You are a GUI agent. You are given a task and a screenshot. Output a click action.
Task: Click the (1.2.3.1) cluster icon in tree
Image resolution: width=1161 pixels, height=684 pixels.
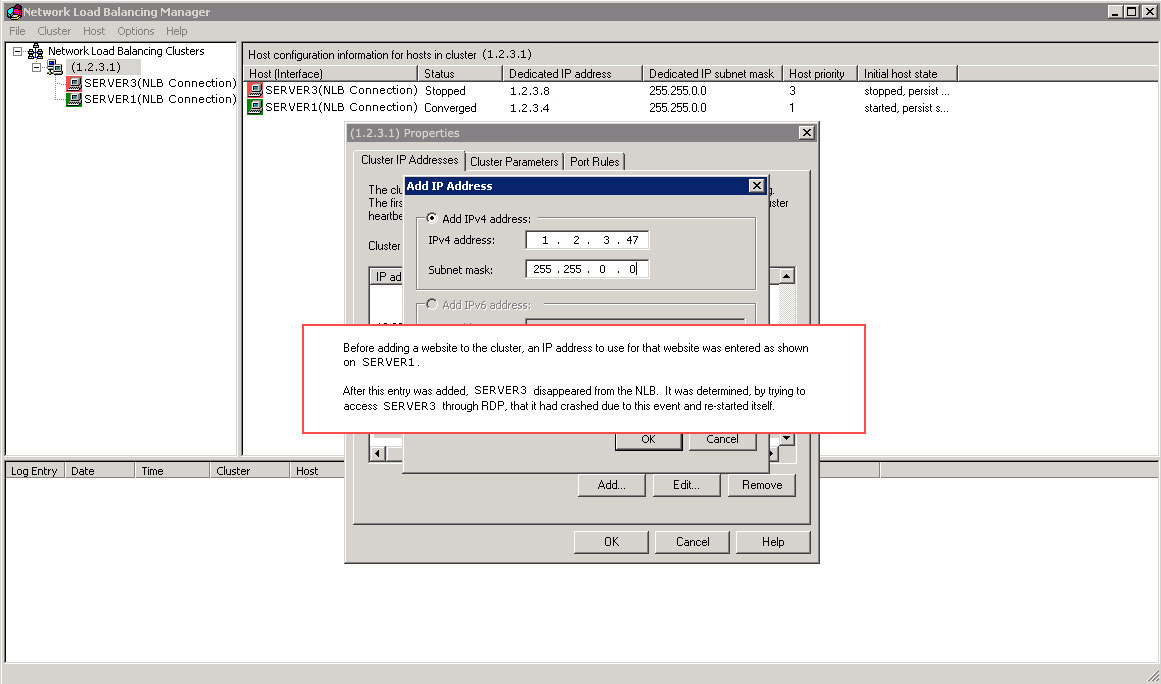(55, 67)
